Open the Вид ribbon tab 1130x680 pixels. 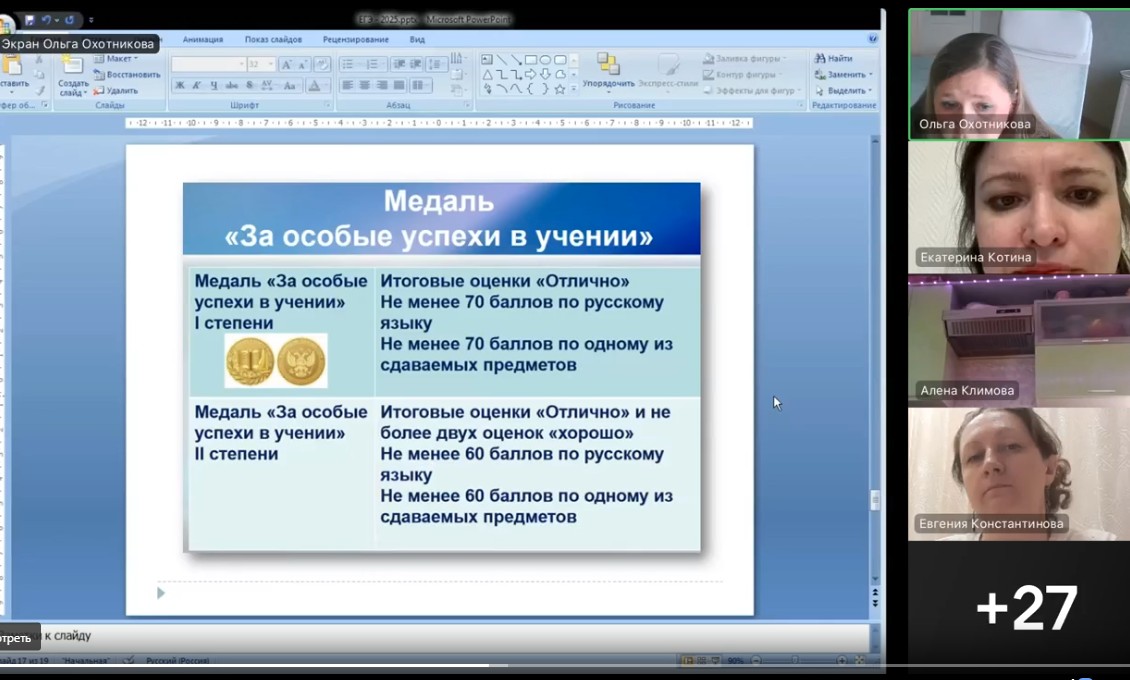pyautogui.click(x=417, y=40)
